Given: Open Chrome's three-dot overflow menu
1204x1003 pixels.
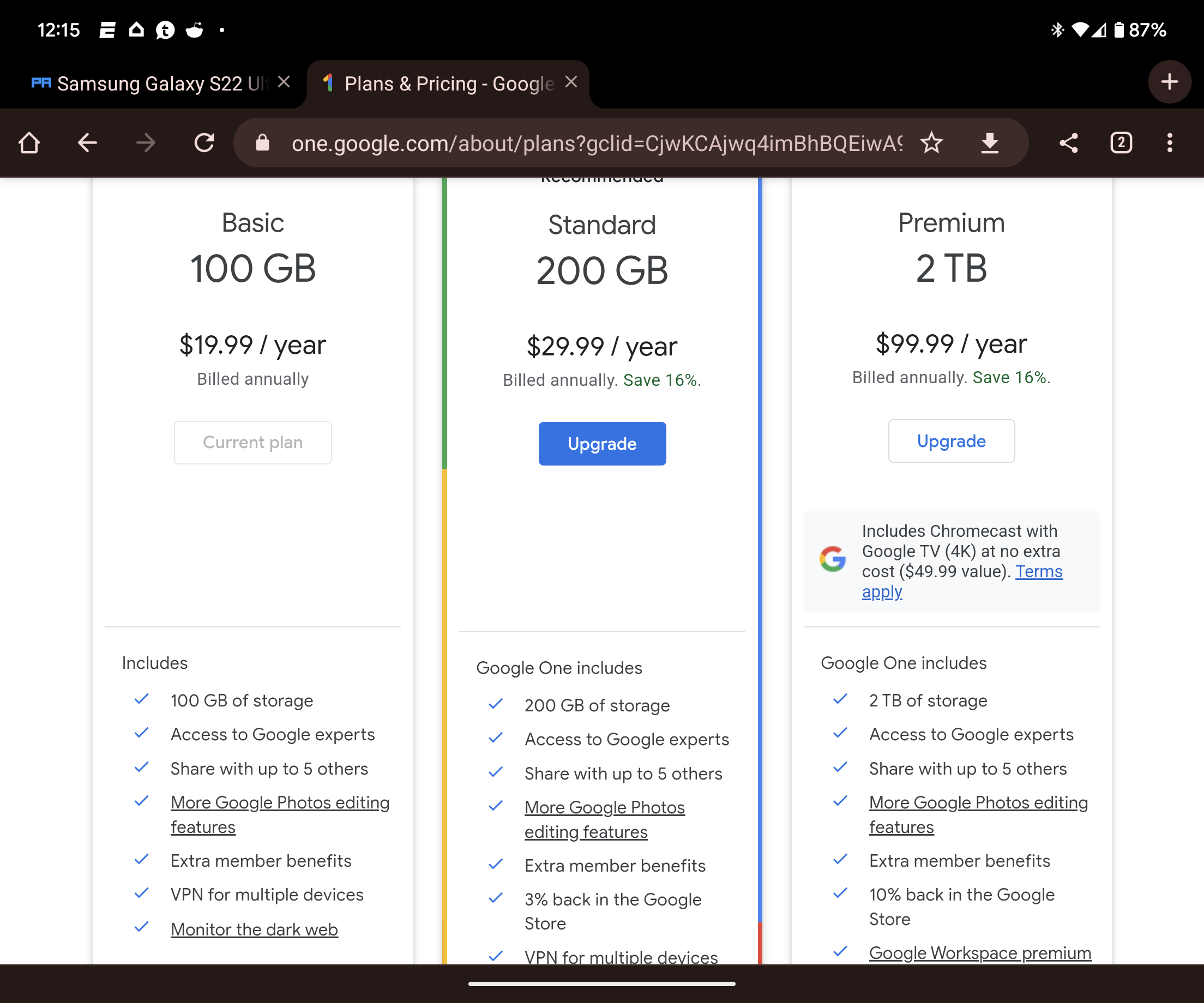Looking at the screenshot, I should (1170, 143).
